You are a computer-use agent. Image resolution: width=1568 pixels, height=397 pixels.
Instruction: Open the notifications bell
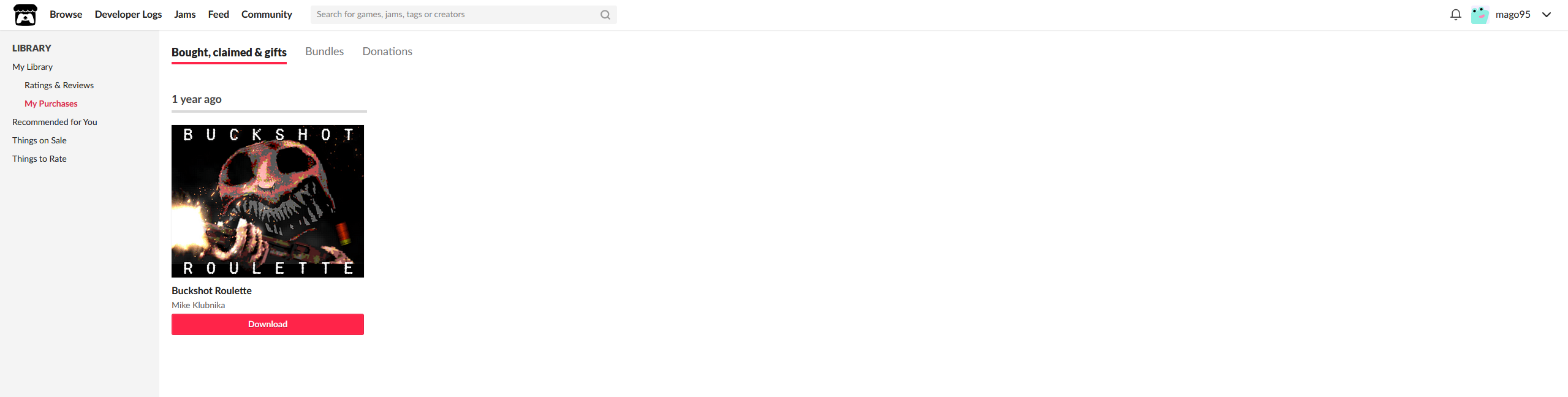[x=1455, y=15]
